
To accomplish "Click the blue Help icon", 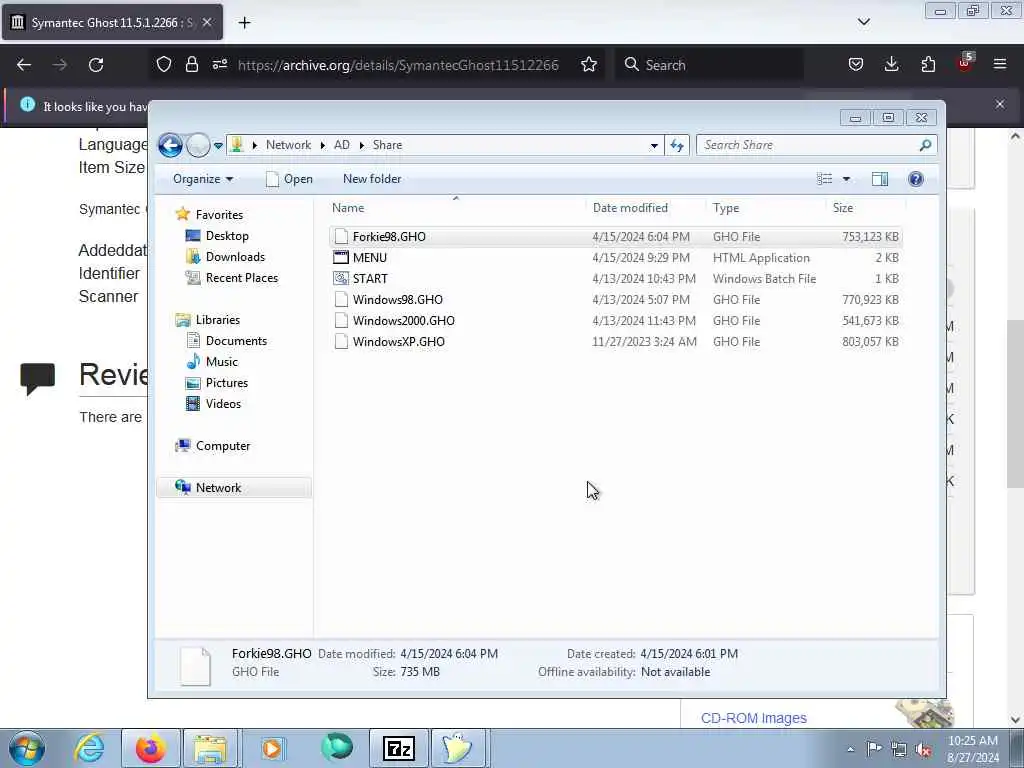I will tap(916, 179).
